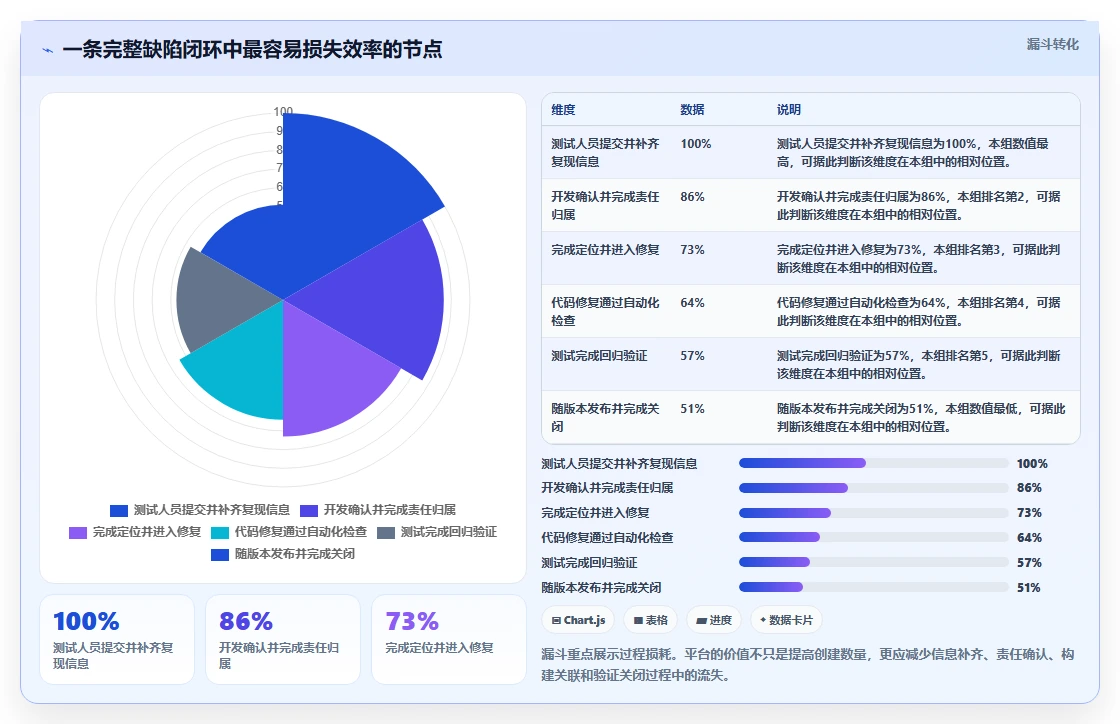1120x724 pixels.
Task: Click the progress bar showing 57%
Action: coord(874,563)
